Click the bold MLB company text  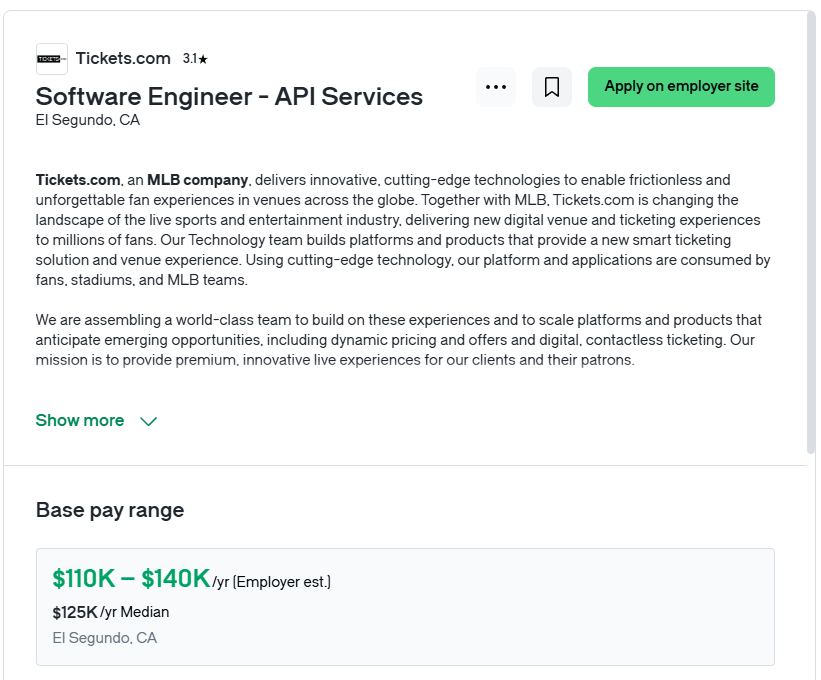[x=197, y=180]
